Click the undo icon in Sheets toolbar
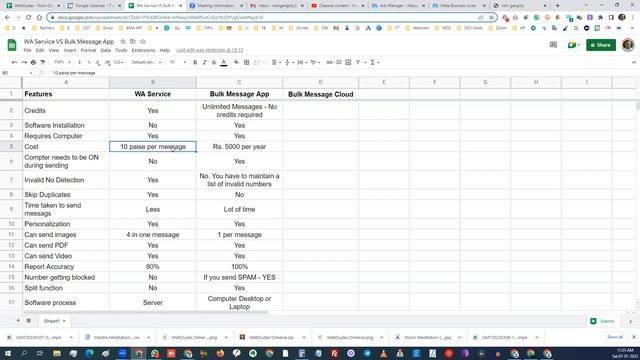 pos(14,62)
